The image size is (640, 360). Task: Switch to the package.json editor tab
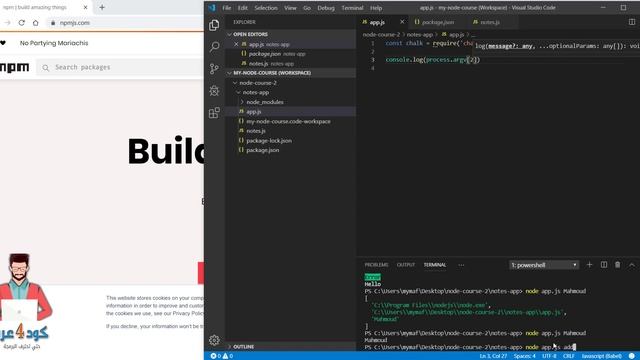(x=437, y=22)
